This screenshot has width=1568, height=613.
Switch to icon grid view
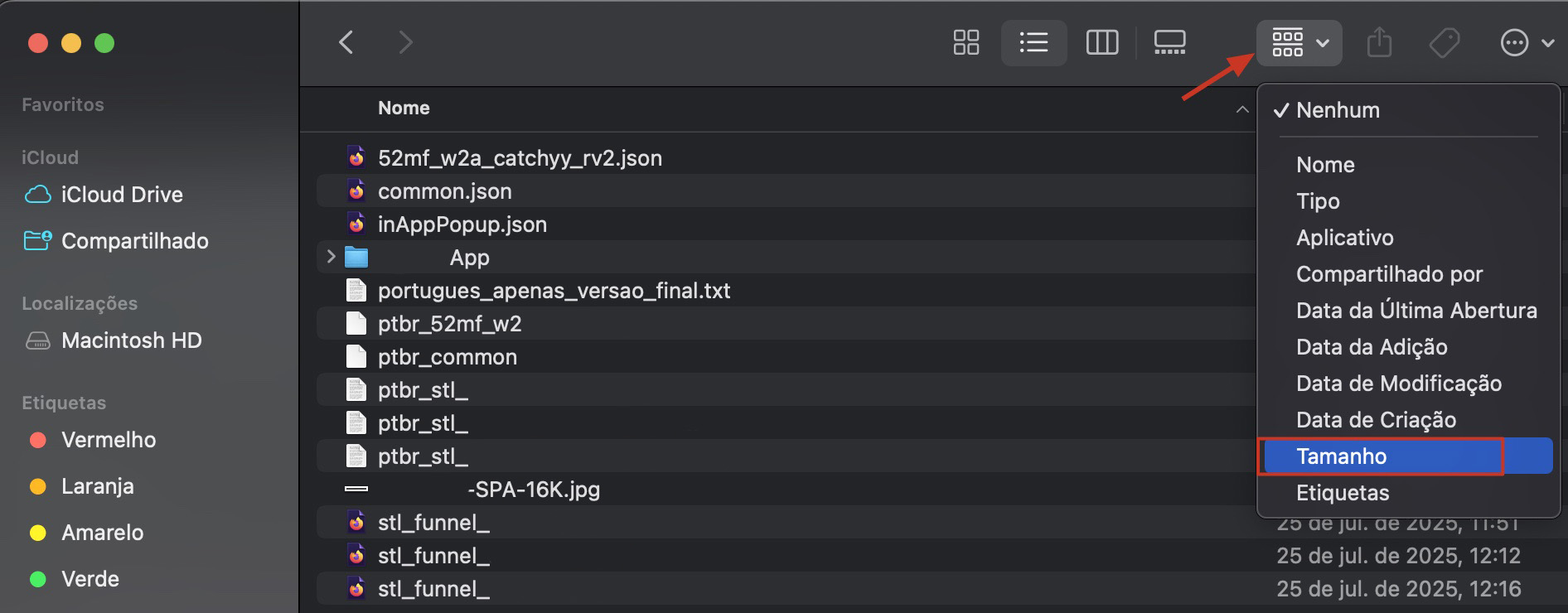click(x=965, y=42)
